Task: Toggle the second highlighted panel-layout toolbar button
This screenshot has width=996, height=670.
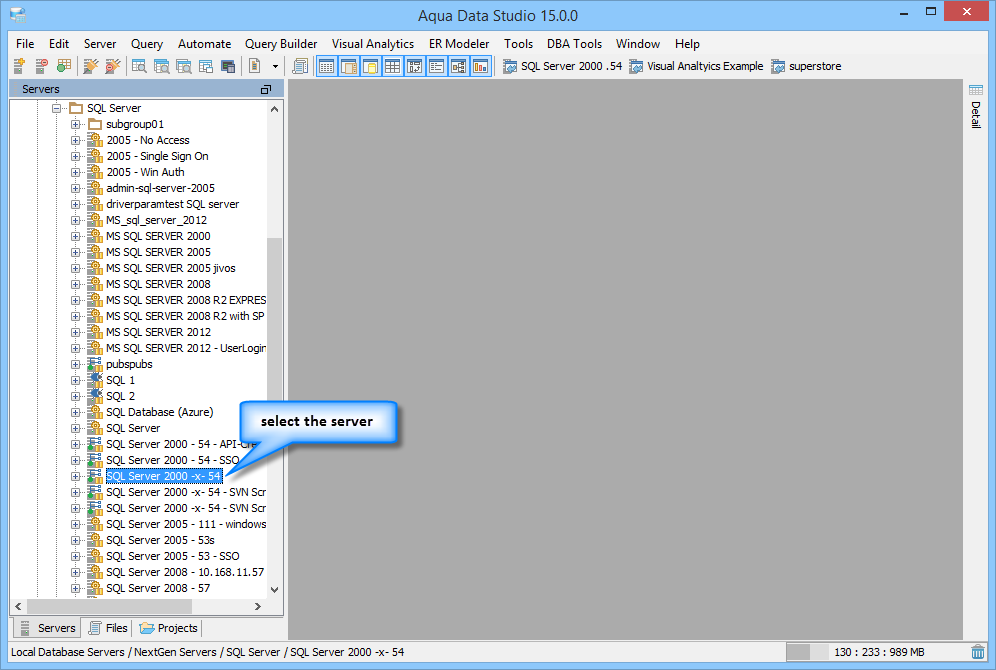Action: click(x=349, y=66)
